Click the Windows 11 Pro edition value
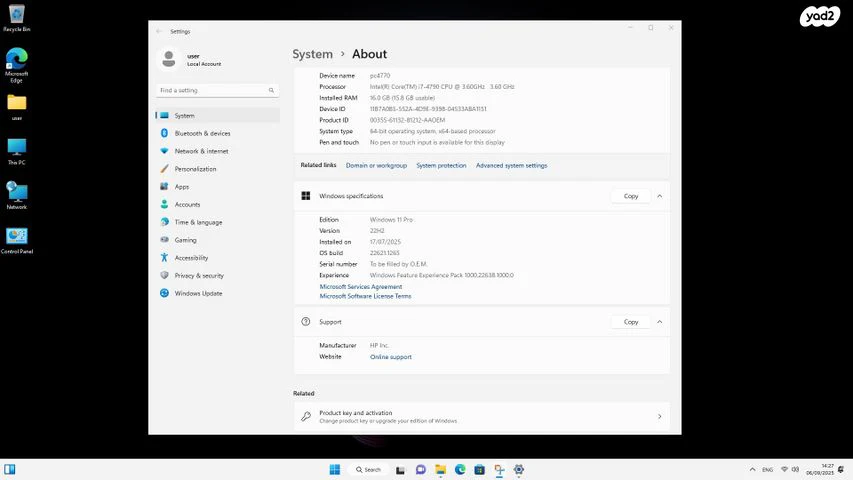Viewport: 853px width, 480px height. tap(391, 220)
